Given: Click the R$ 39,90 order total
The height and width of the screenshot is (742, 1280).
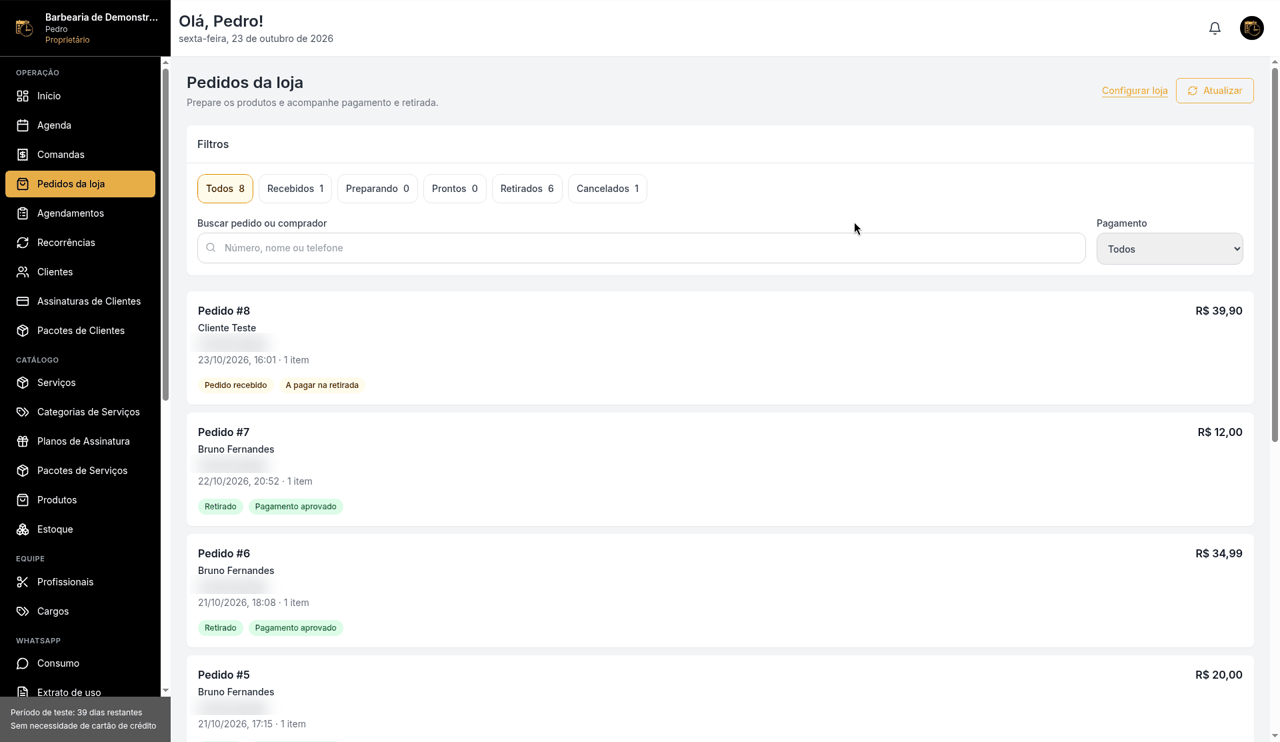Looking at the screenshot, I should (1219, 311).
